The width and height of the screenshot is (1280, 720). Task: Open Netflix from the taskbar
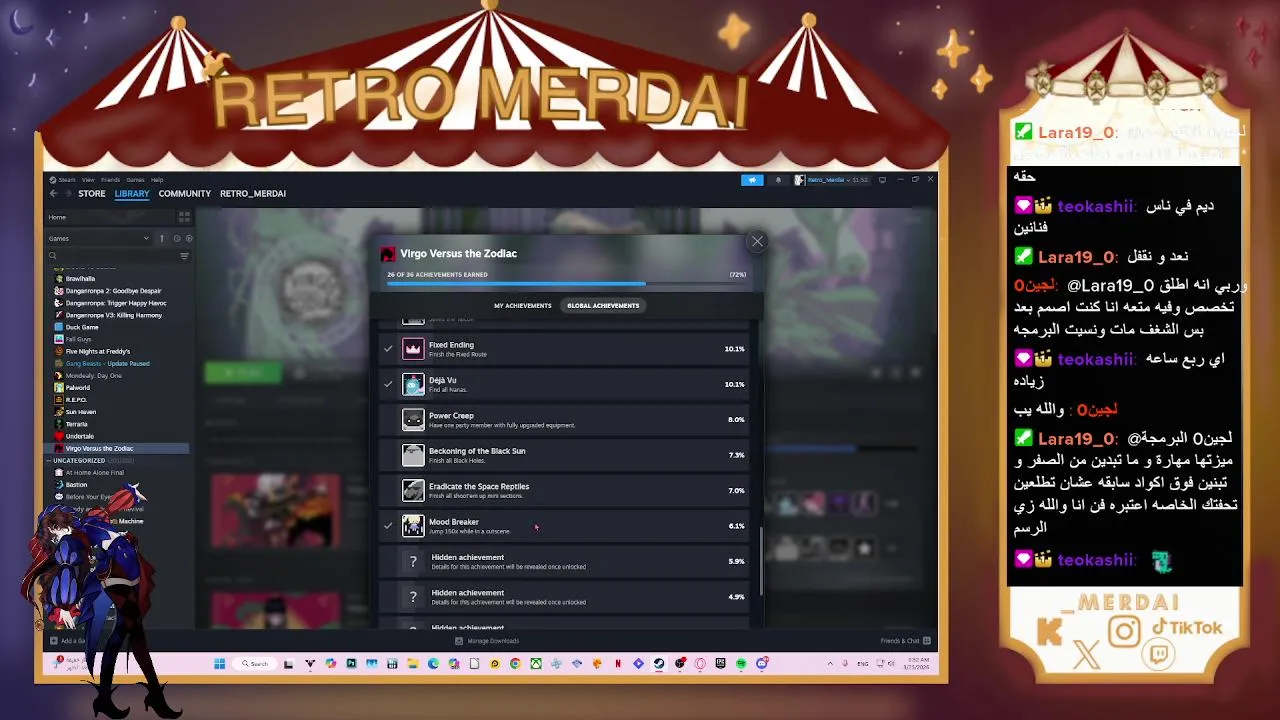point(617,664)
